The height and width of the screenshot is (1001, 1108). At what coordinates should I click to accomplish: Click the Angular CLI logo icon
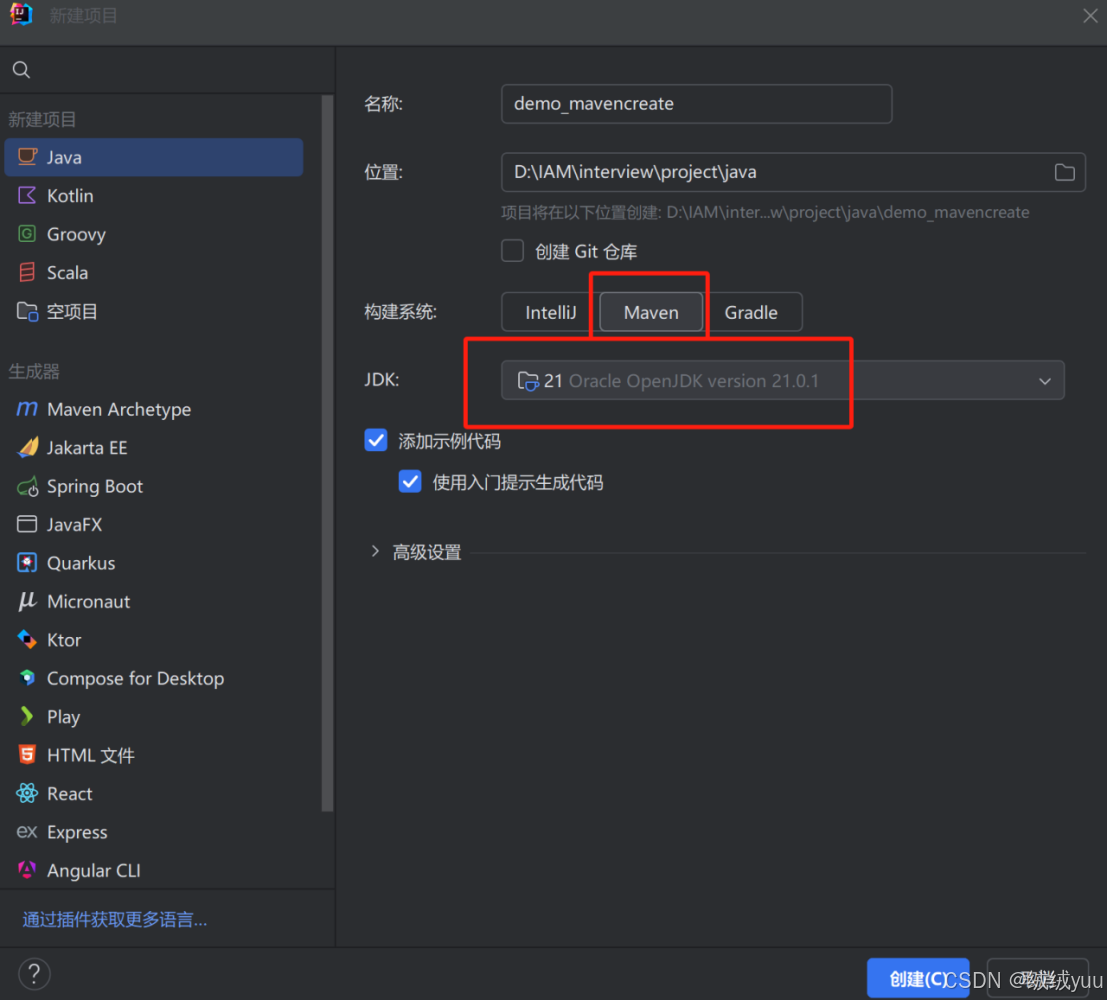coord(27,870)
